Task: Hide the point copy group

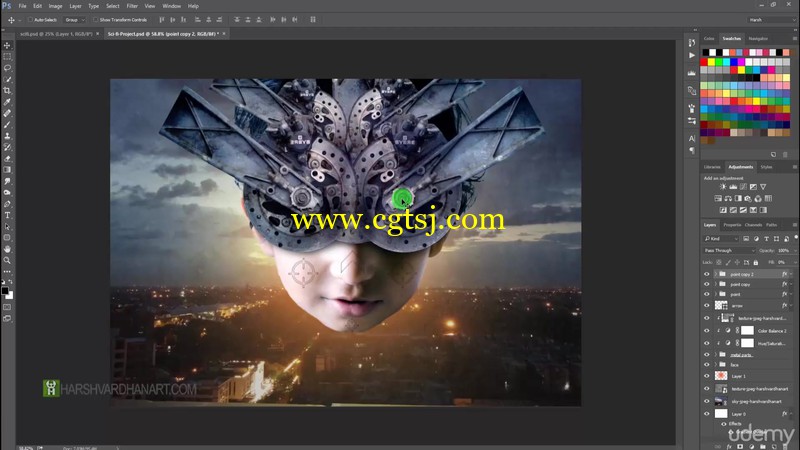Action: (707, 284)
